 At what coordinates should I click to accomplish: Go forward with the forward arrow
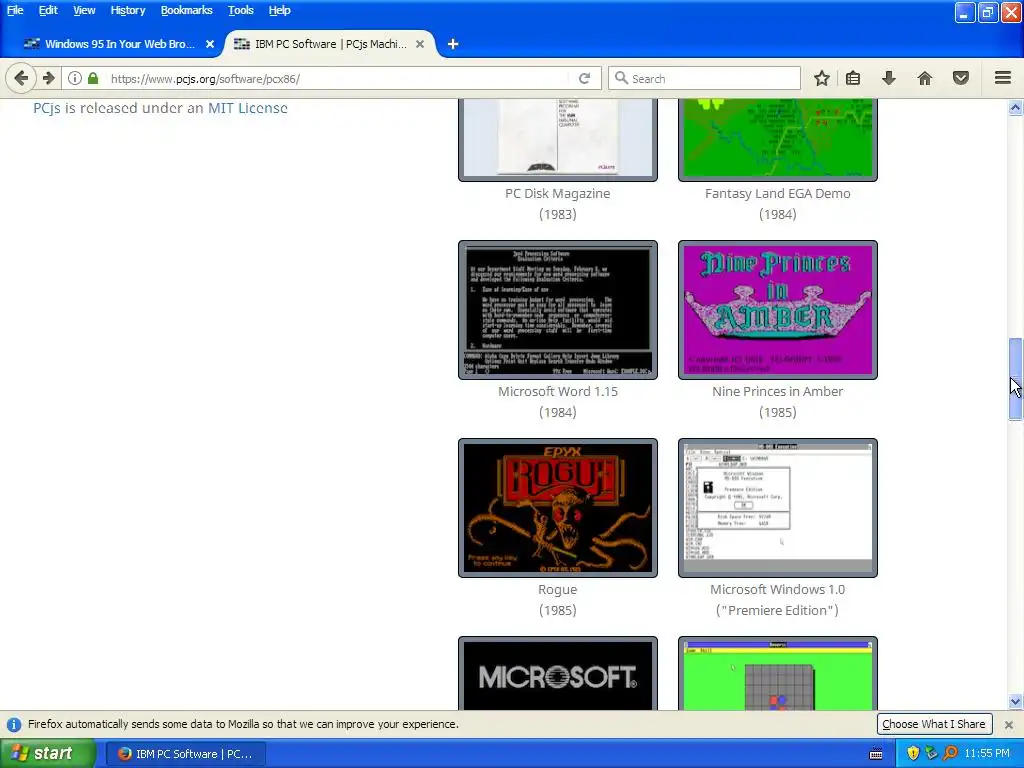pos(49,78)
